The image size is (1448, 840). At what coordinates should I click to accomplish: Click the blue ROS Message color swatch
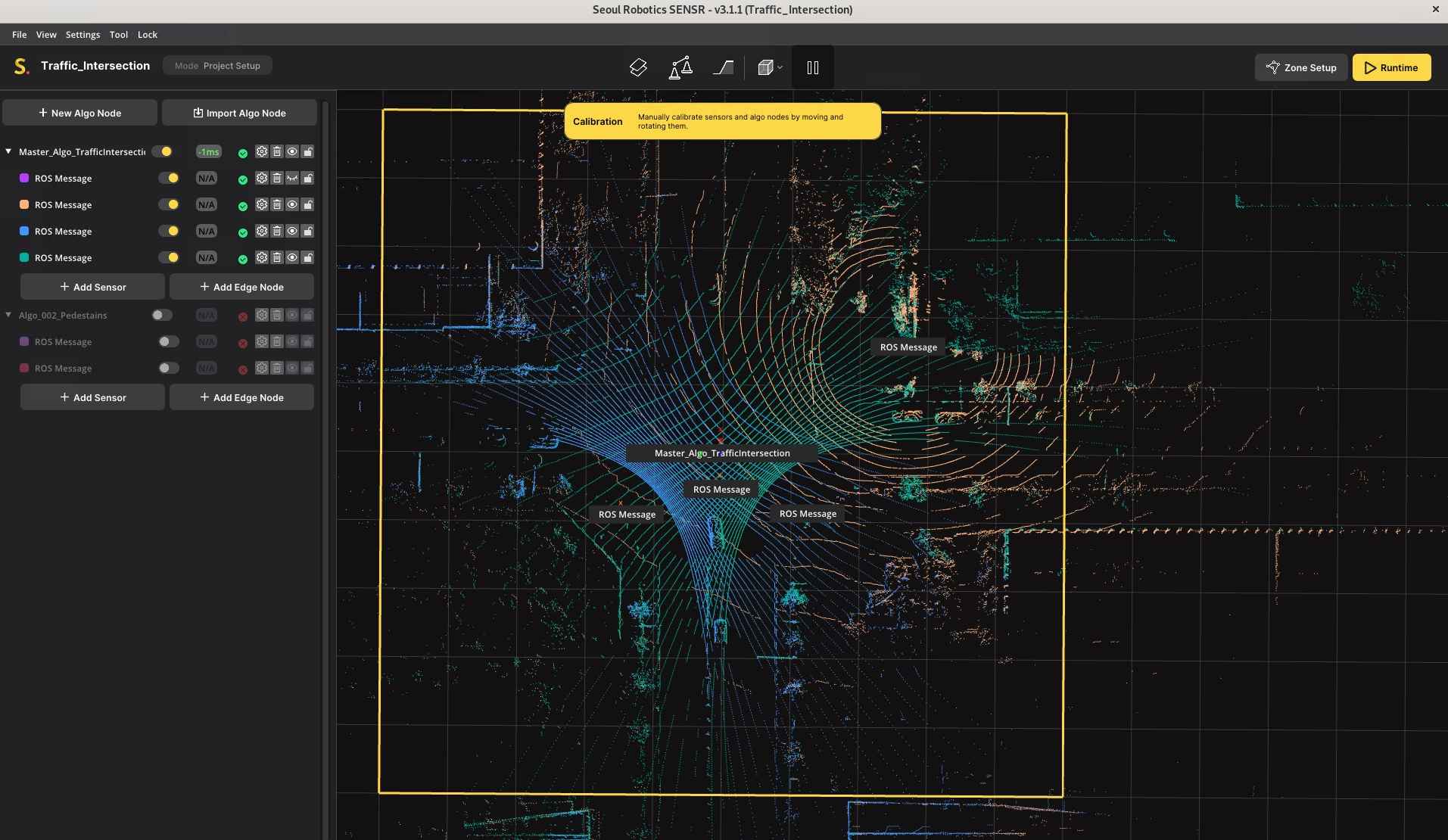24,231
